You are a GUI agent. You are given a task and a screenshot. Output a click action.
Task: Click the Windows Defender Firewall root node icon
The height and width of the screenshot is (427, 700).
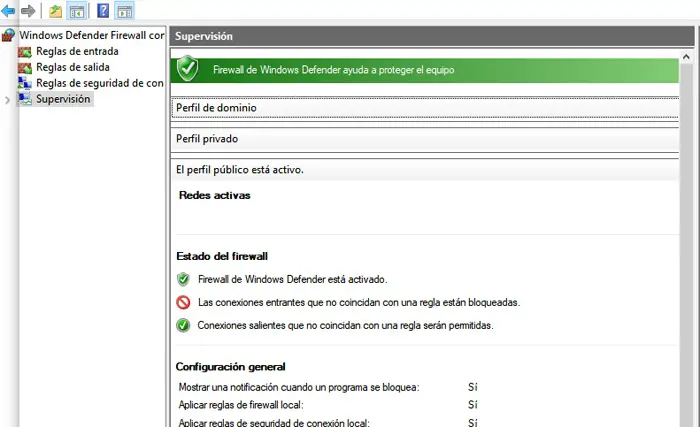point(9,35)
